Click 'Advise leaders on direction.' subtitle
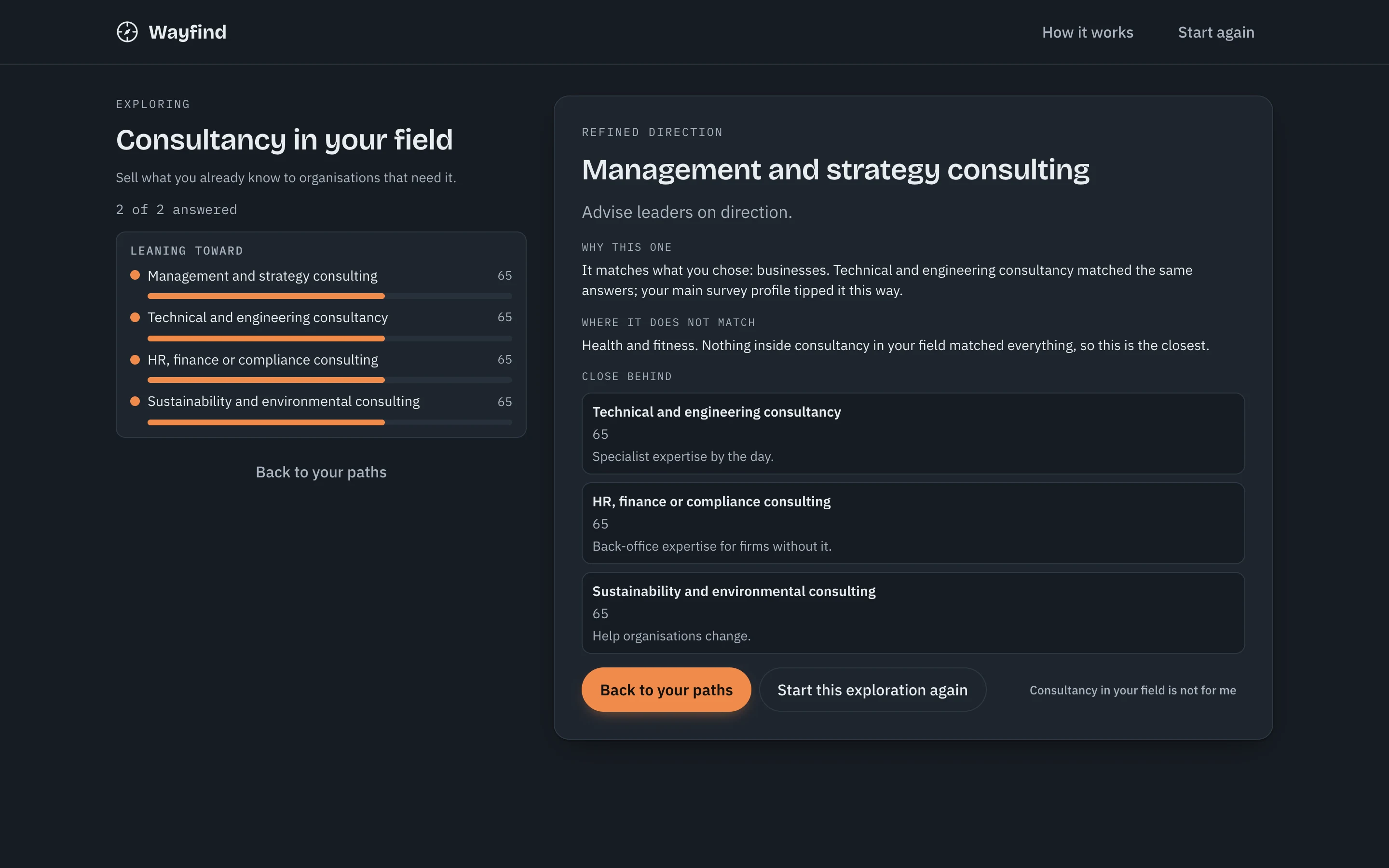The image size is (1389, 868). coord(686,212)
